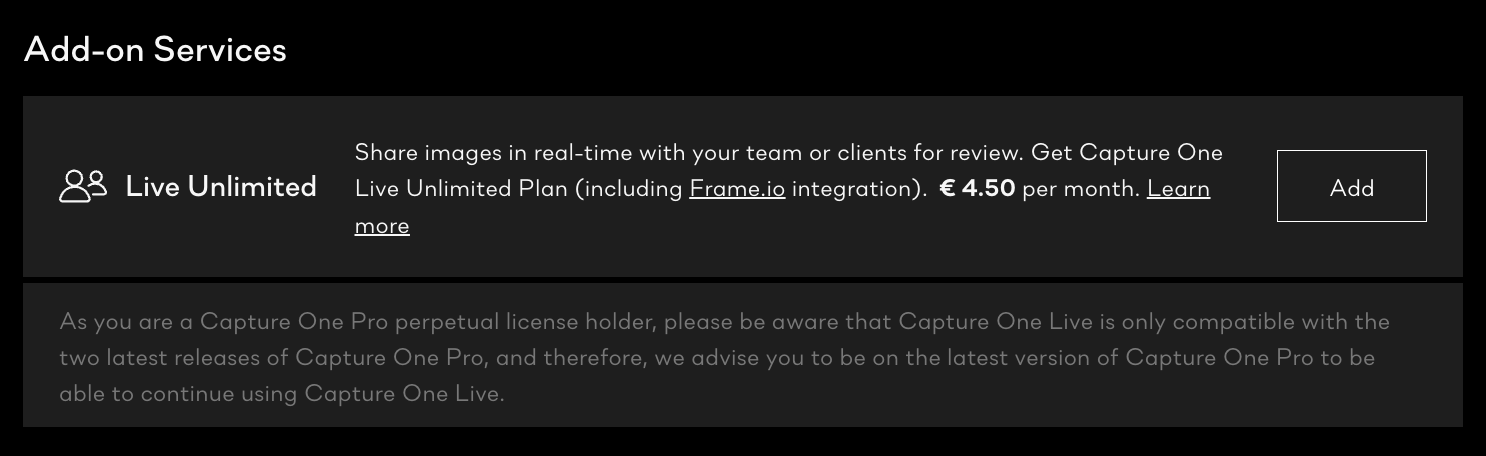Click the Live Unlimited title text

(x=221, y=187)
